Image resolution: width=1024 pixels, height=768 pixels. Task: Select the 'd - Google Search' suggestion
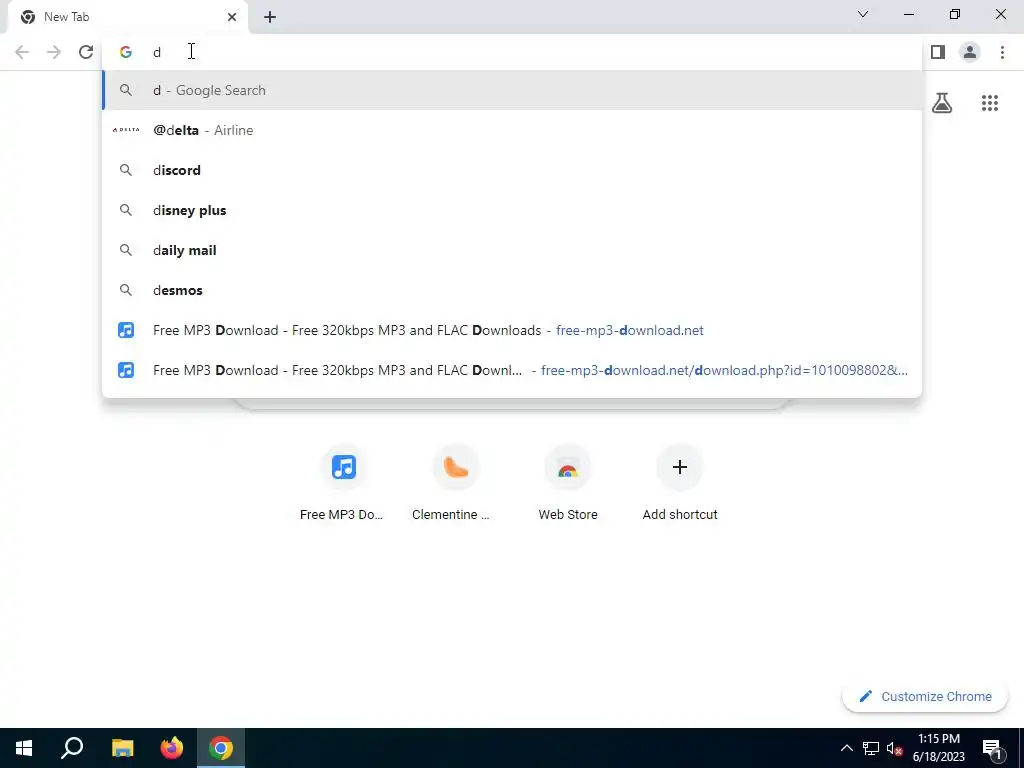[512, 90]
